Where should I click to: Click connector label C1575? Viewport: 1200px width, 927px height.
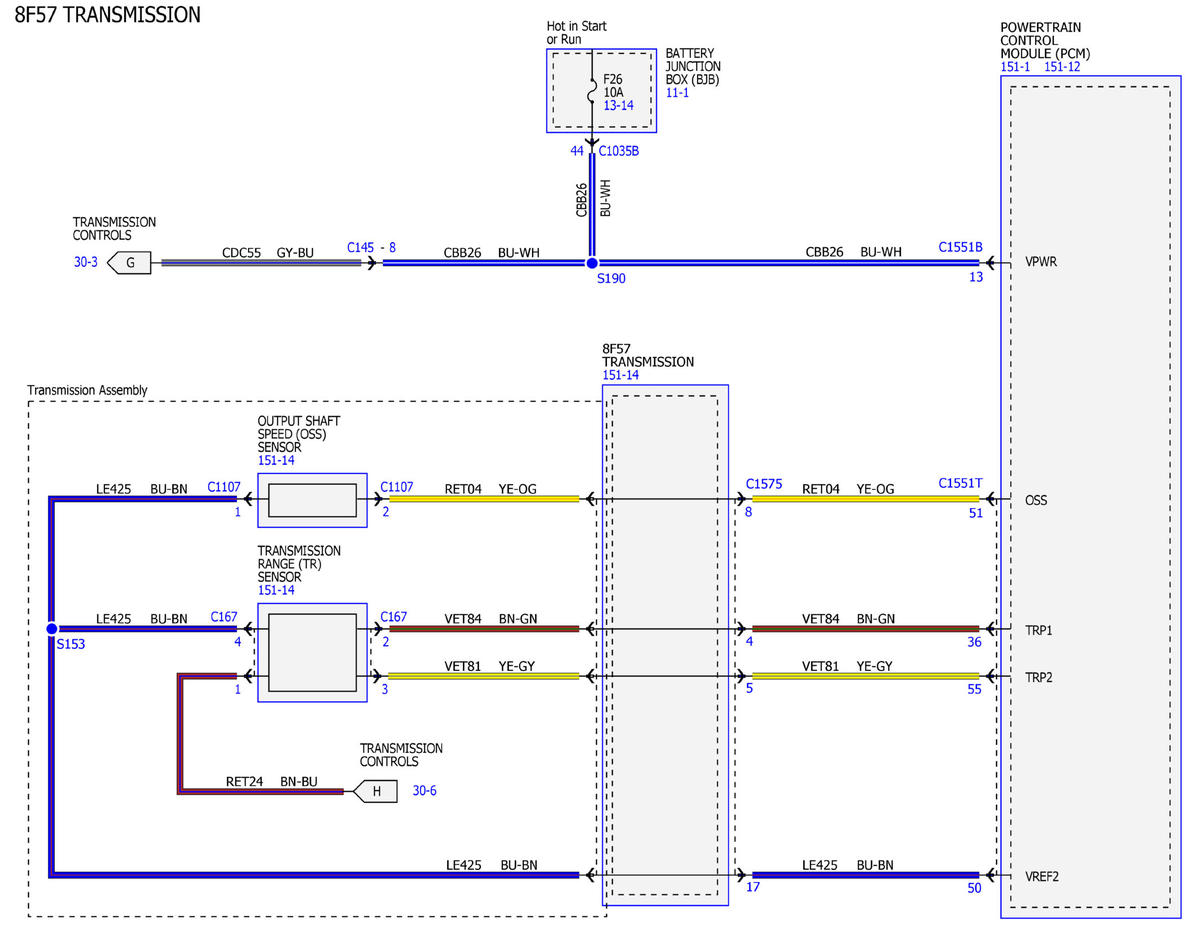coord(764,483)
